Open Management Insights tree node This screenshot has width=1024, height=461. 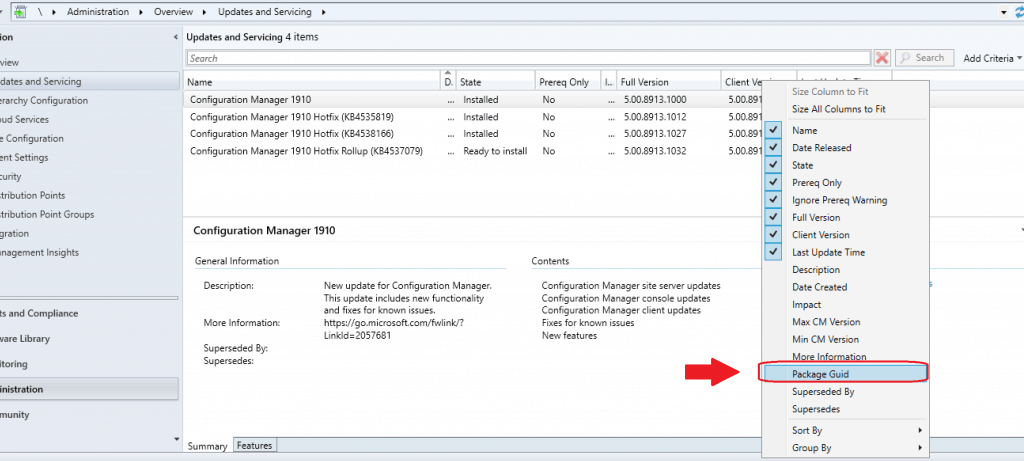pos(39,252)
